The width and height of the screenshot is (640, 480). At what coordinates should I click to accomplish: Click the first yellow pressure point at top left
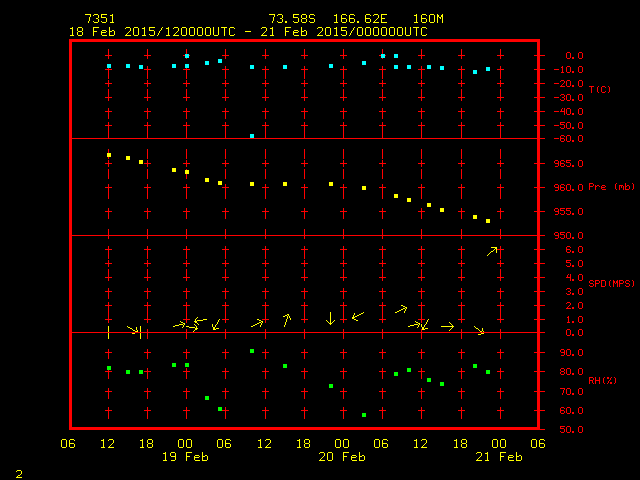coord(109,155)
